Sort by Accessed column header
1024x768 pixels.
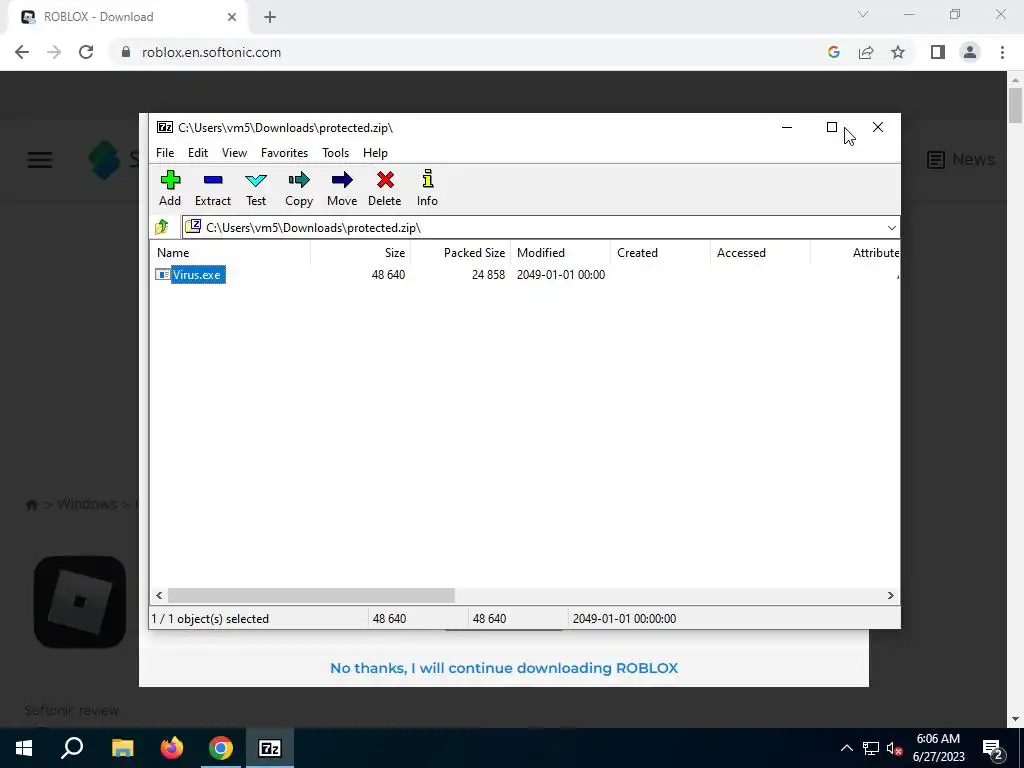pyautogui.click(x=760, y=253)
